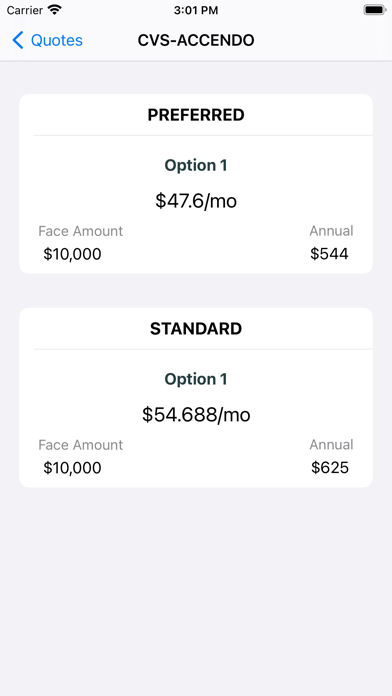Tap the Wi-Fi status icon
This screenshot has height=696, width=392.
click(55, 10)
